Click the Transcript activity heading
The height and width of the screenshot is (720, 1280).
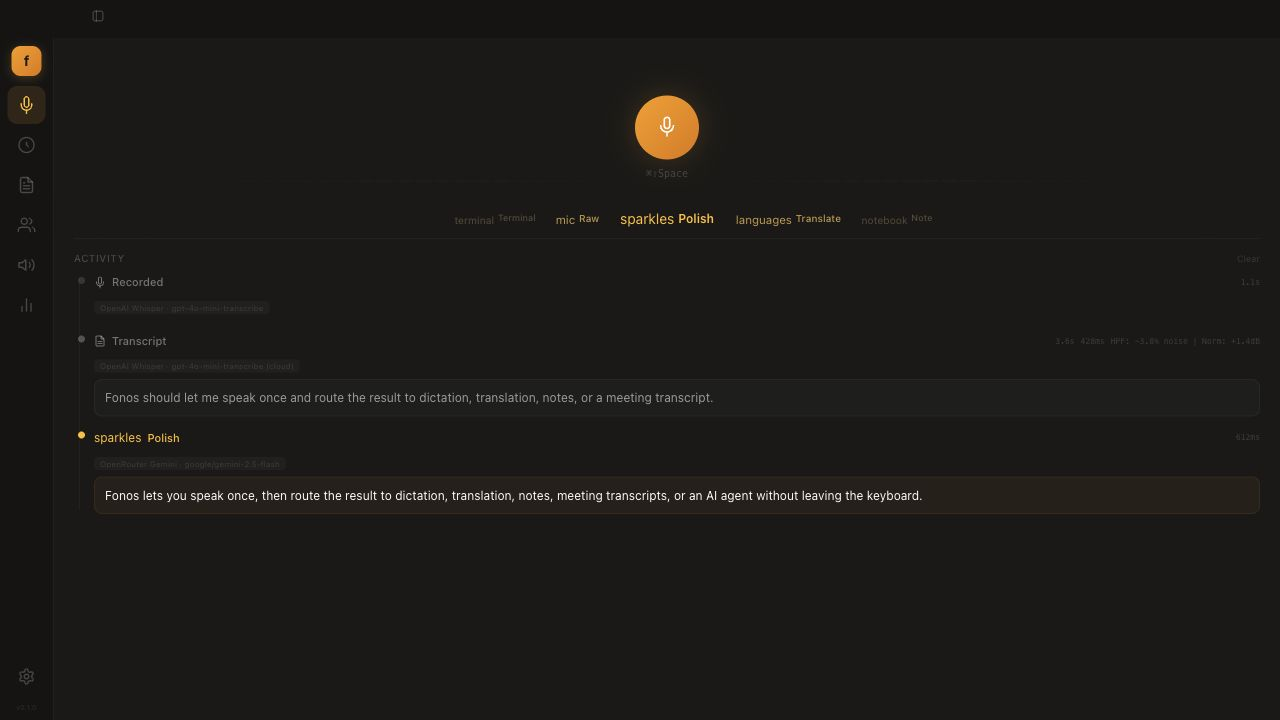139,341
